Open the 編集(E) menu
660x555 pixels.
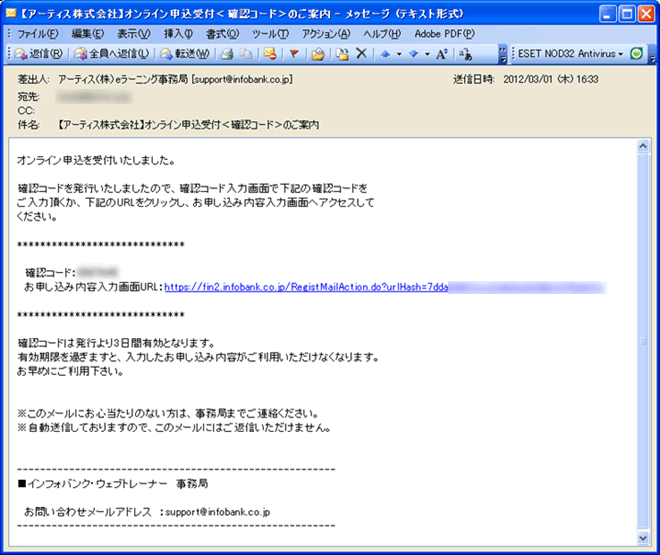tap(88, 34)
